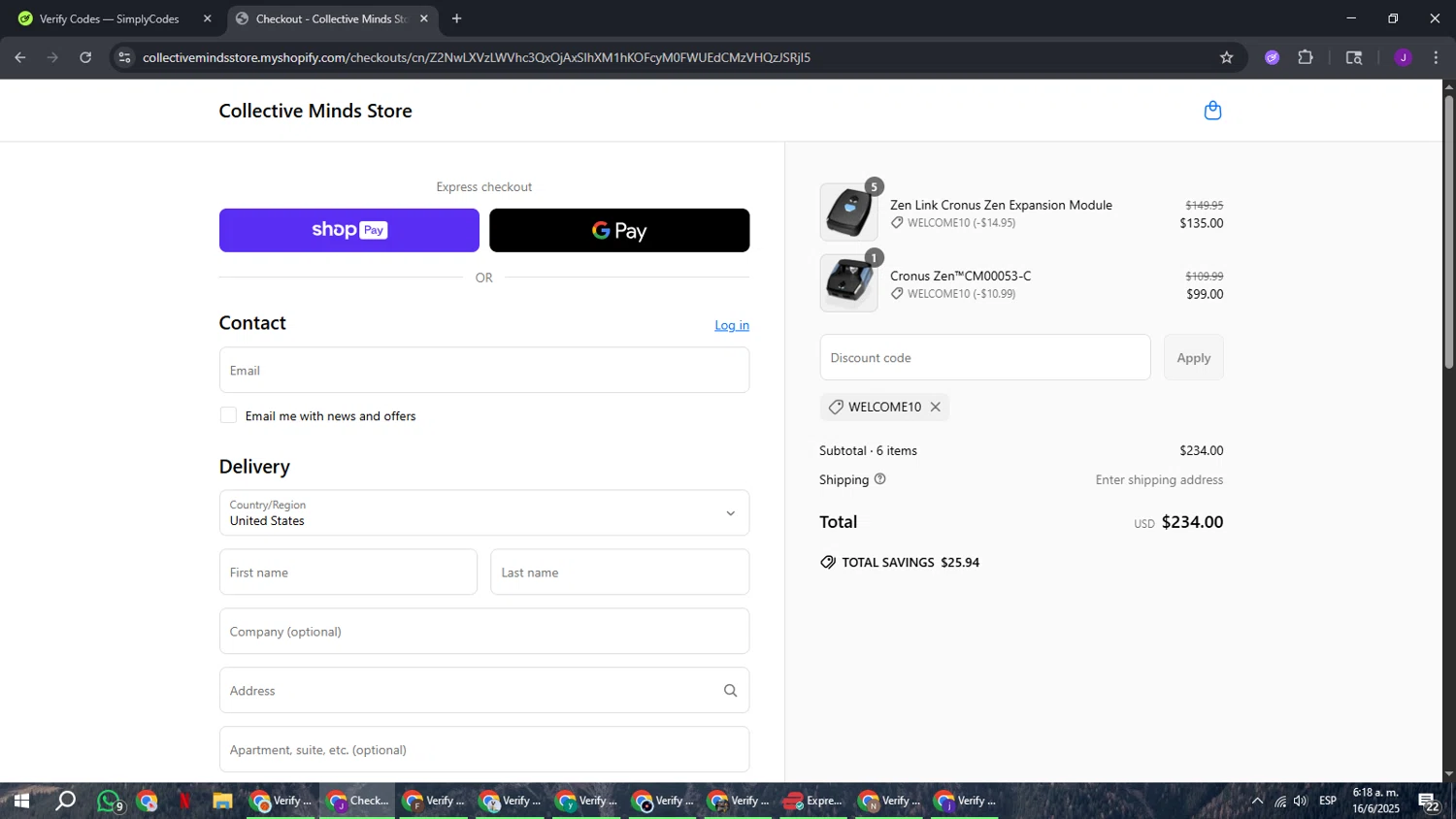Open the network icon in system tray
This screenshot has width=1456, height=819.
[x=1279, y=802]
